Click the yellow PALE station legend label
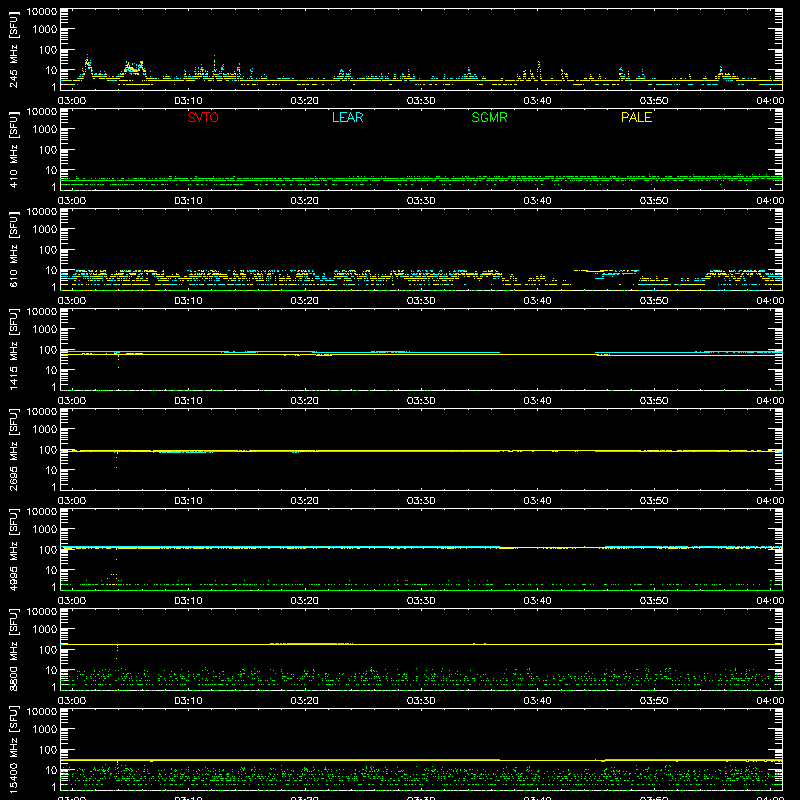The image size is (800, 800). coord(636,117)
